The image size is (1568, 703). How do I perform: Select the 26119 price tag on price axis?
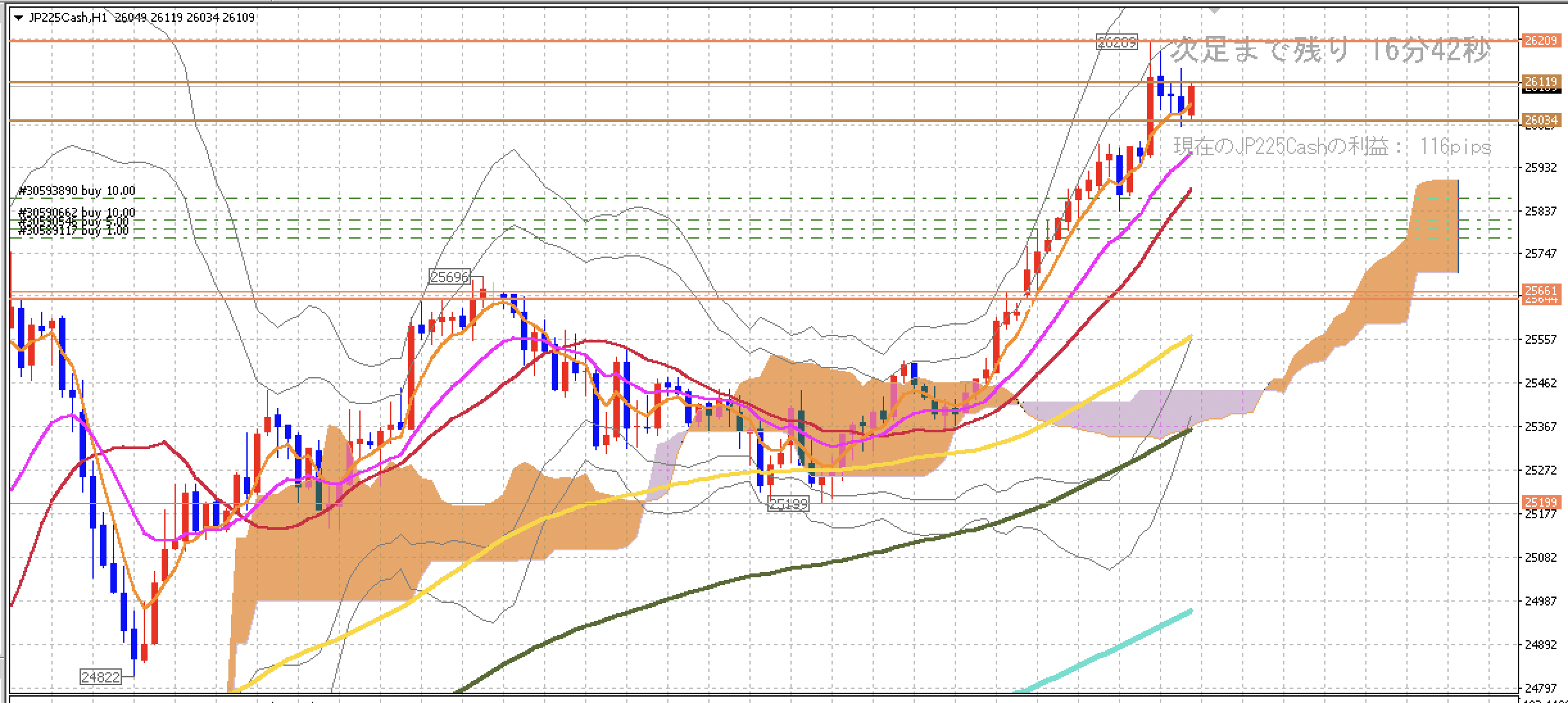pos(1540,81)
